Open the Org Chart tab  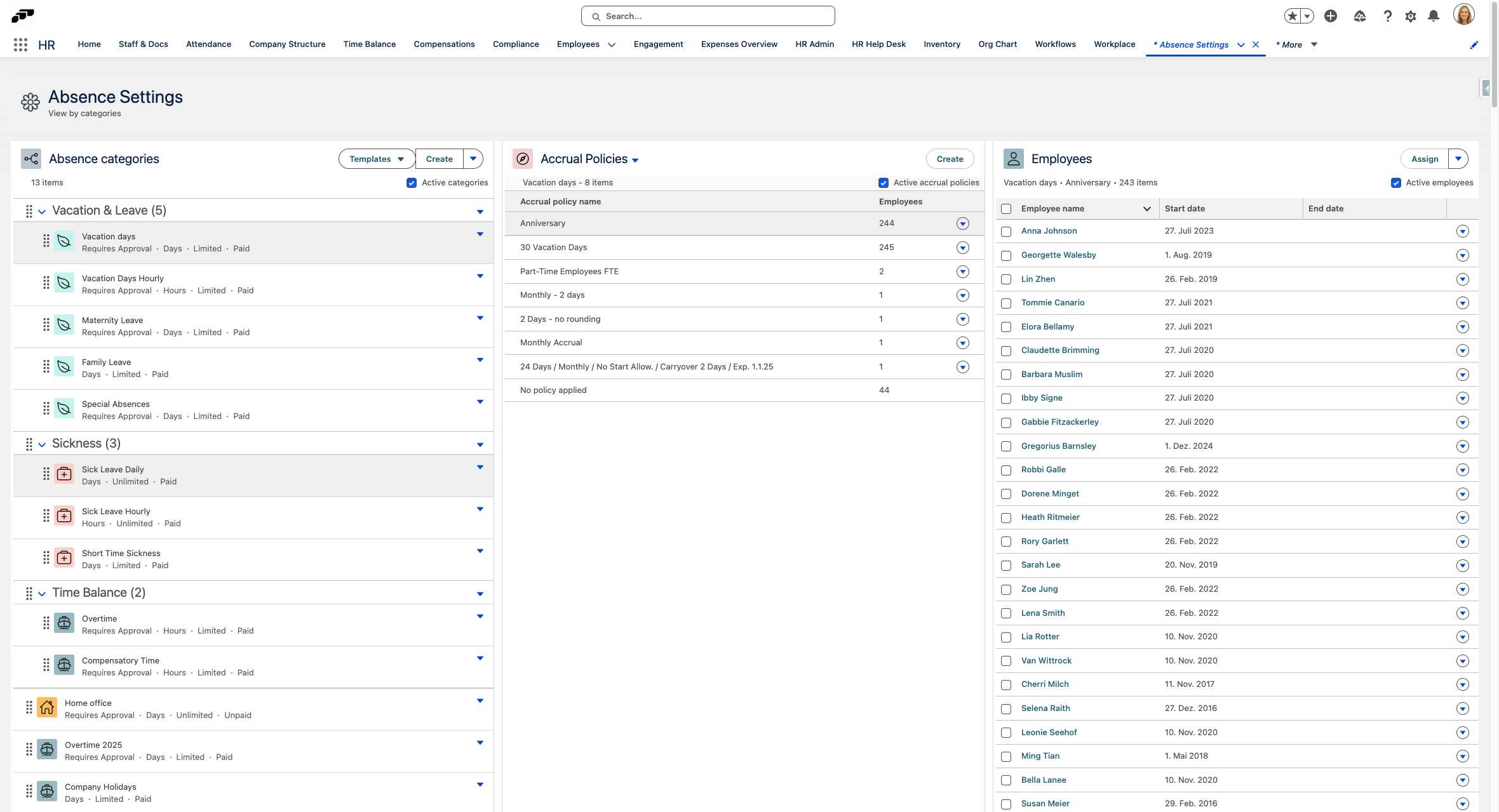(x=997, y=44)
